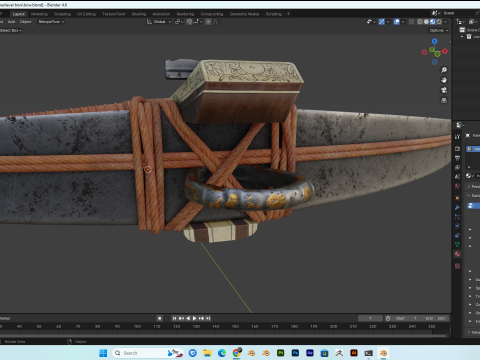Open the Object properties tab
Image resolution: width=480 pixels, height=360 pixels.
coord(457,198)
